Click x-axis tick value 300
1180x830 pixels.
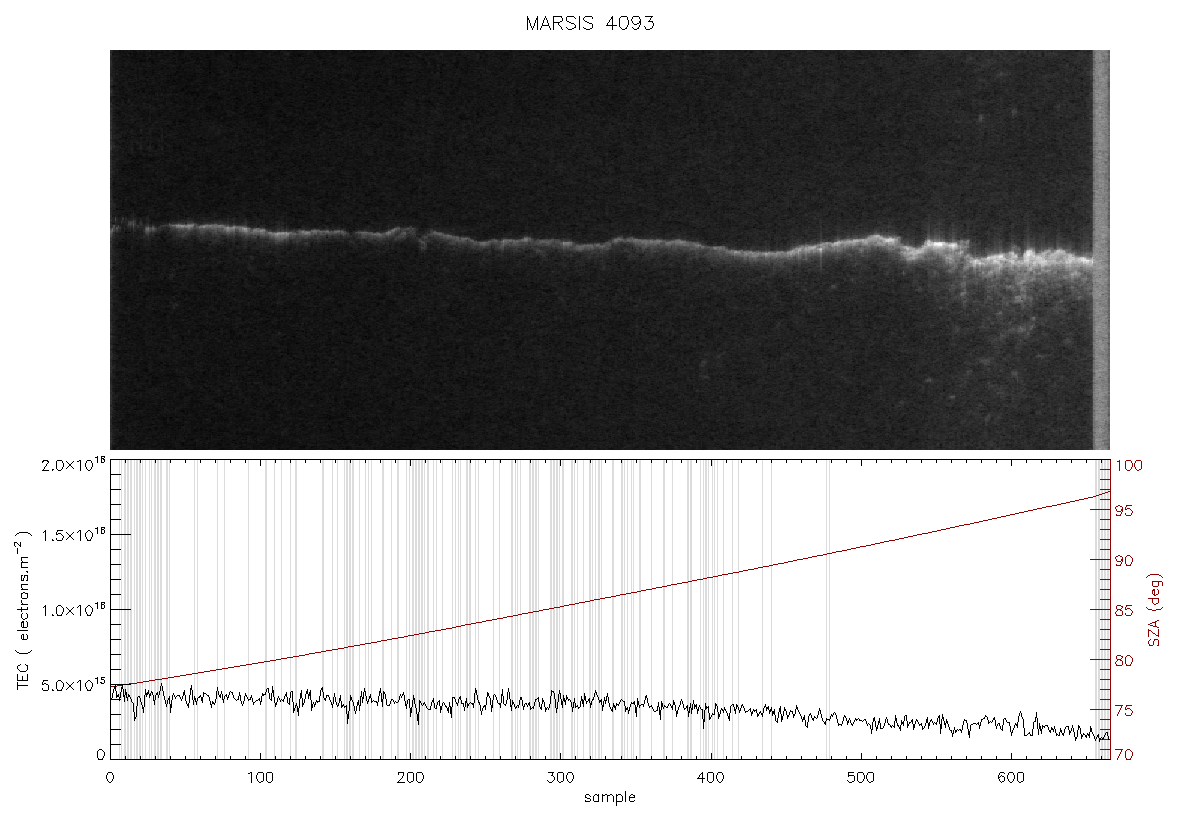tap(561, 778)
